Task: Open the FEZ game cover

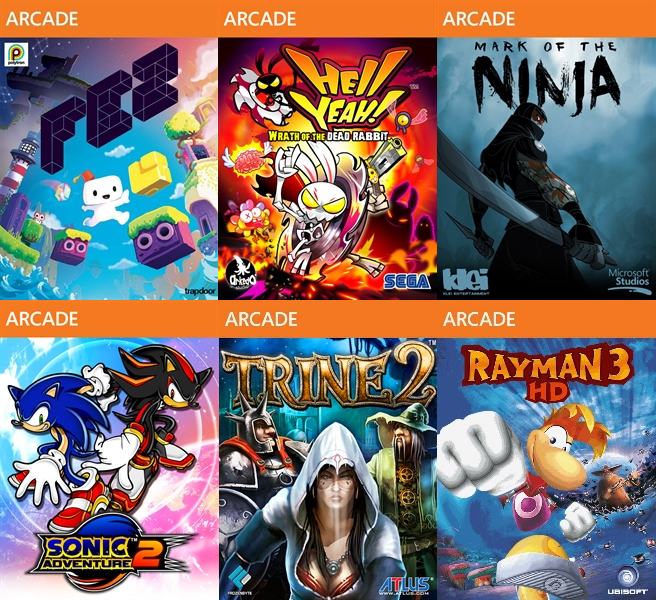Action: tap(109, 169)
